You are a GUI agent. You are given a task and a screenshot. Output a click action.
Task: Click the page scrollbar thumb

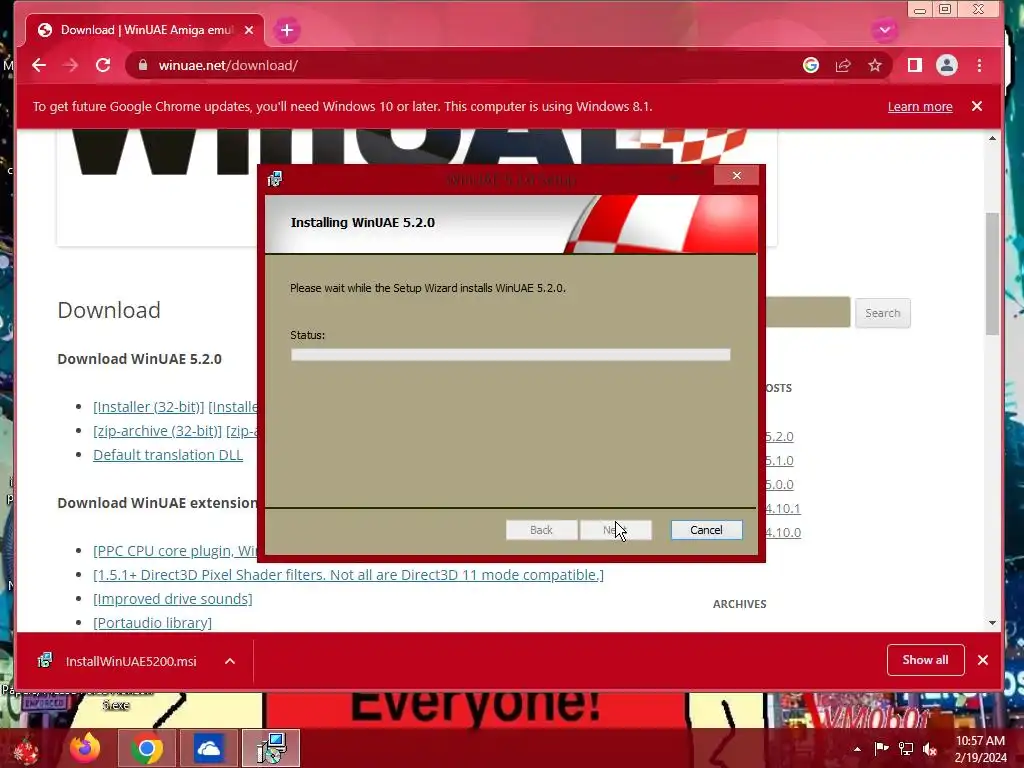point(993,273)
